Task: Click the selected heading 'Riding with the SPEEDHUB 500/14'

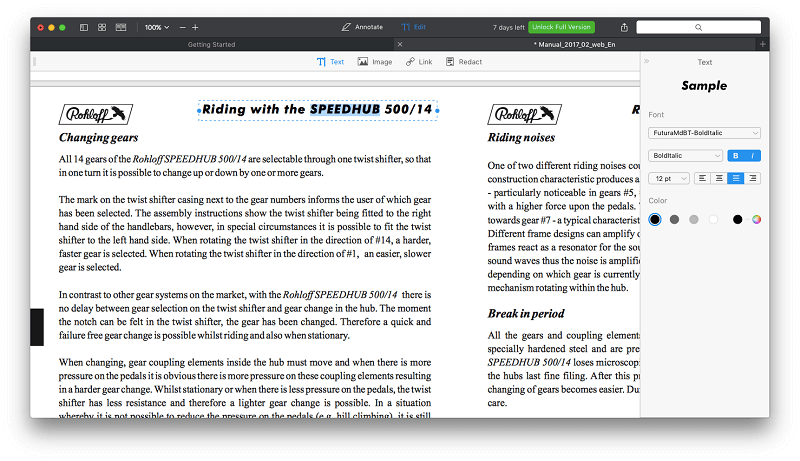Action: point(317,110)
